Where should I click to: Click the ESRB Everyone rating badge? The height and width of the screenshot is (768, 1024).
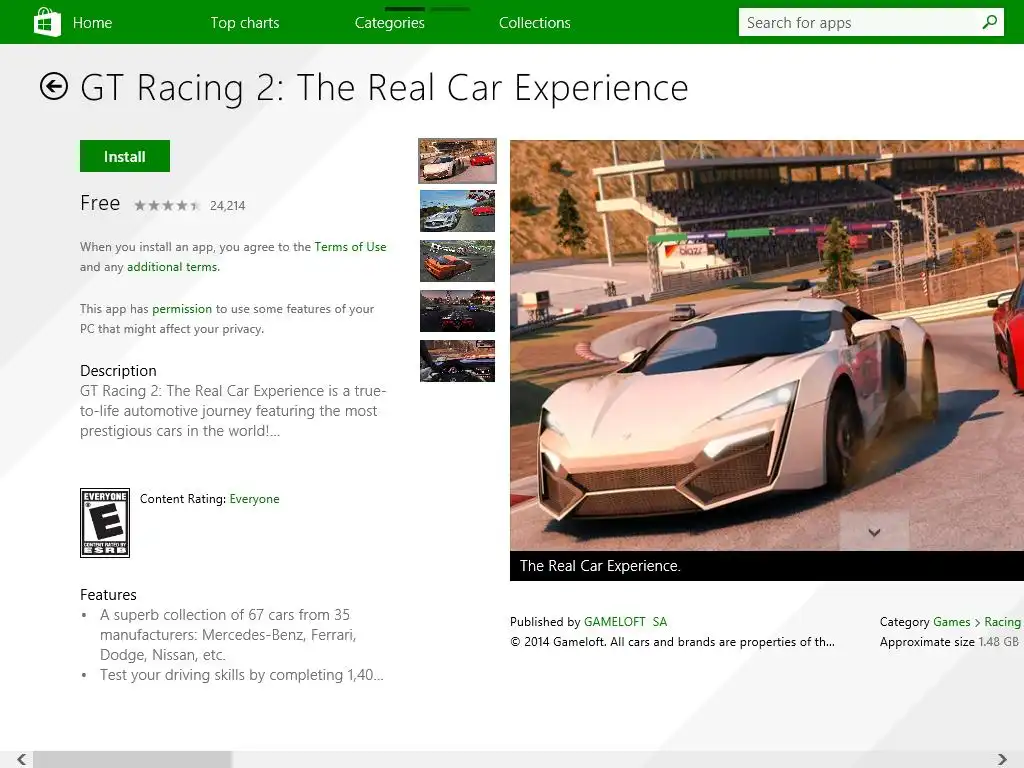(x=104, y=522)
